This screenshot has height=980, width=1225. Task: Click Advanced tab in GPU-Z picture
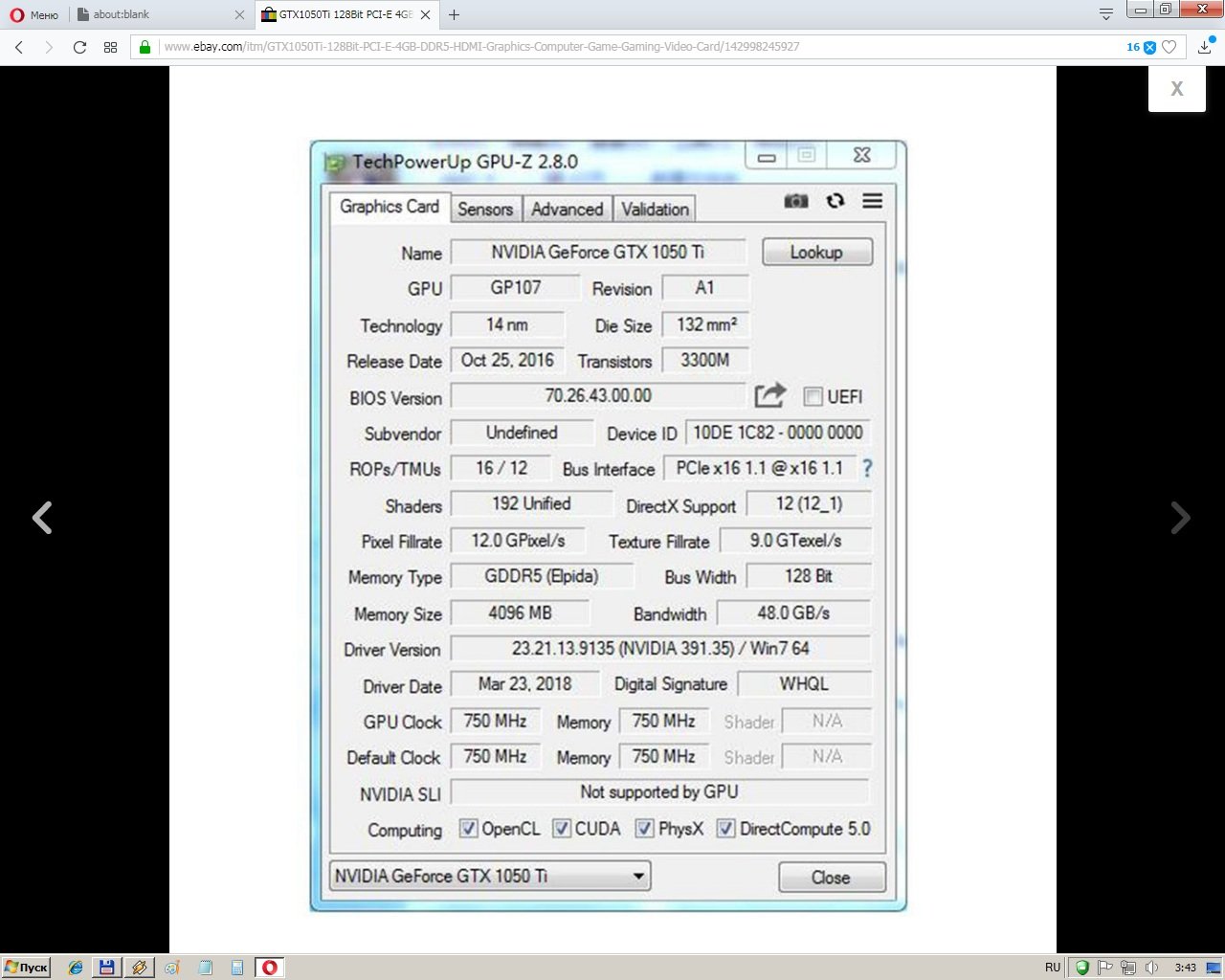(567, 209)
